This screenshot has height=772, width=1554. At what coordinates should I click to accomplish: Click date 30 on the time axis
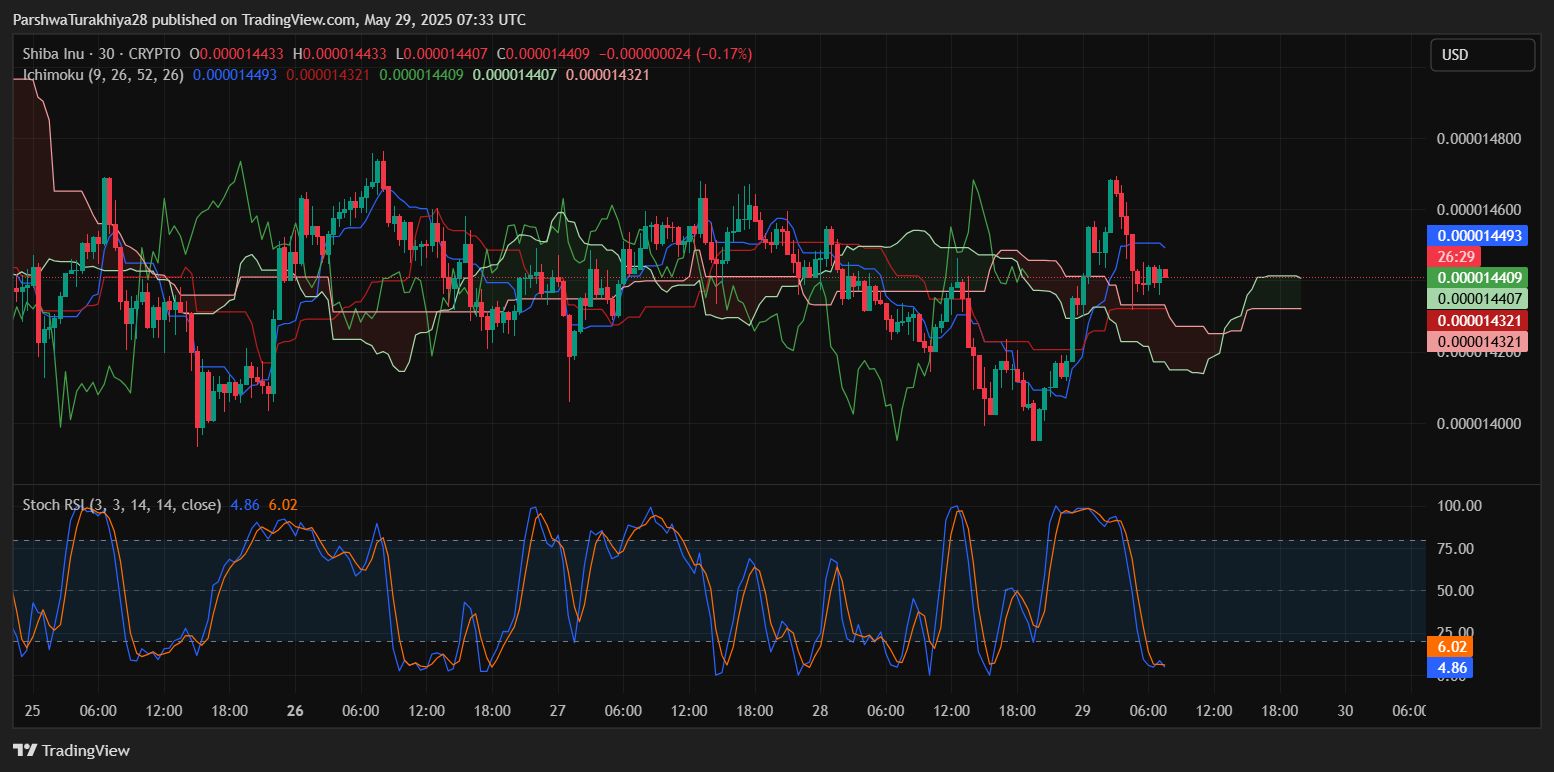click(x=1345, y=711)
